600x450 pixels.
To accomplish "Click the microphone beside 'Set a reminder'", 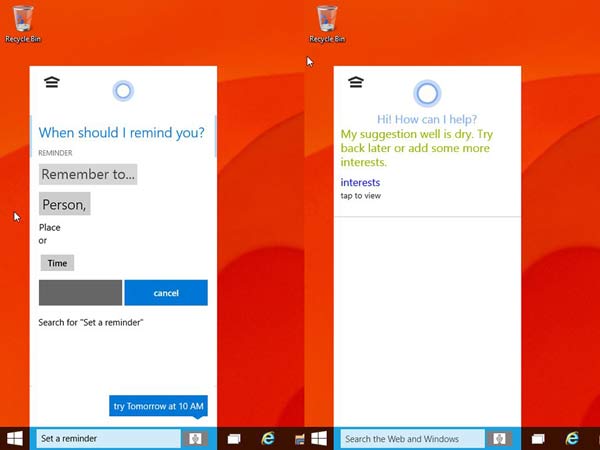I will (x=195, y=439).
